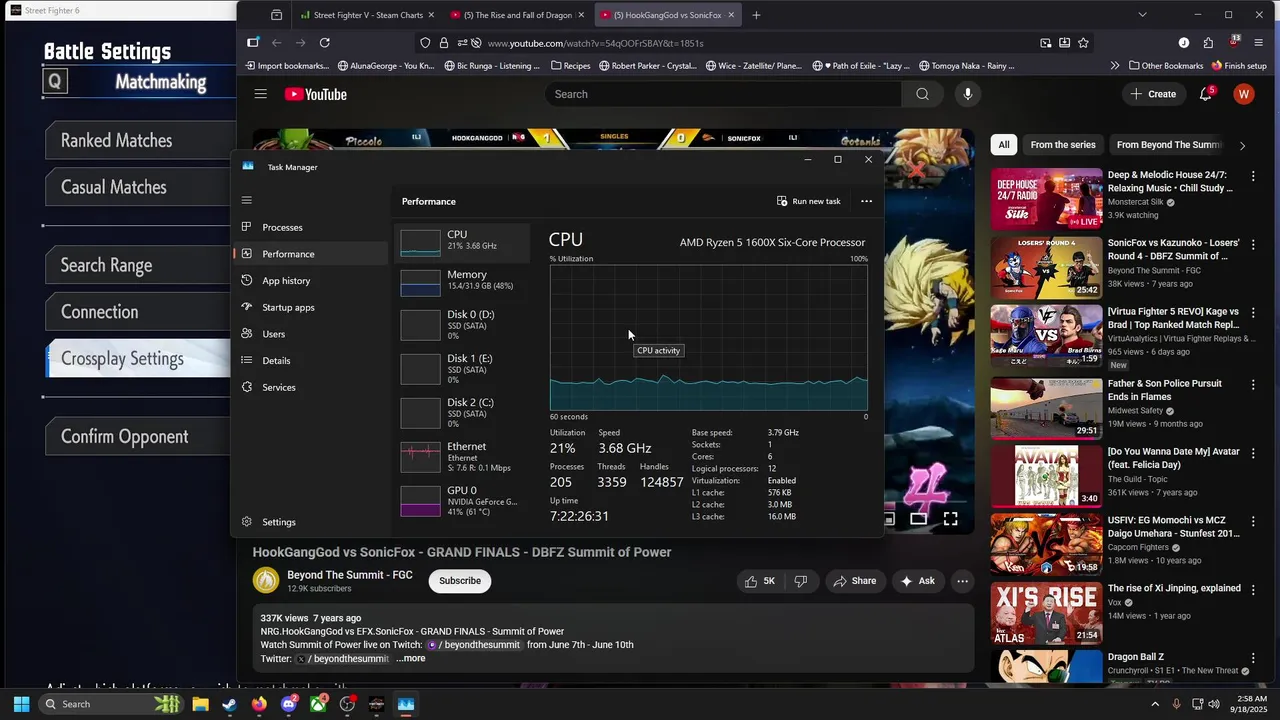The width and height of the screenshot is (1280, 720).
Task: Open Windows Start menu
Action: click(20, 704)
